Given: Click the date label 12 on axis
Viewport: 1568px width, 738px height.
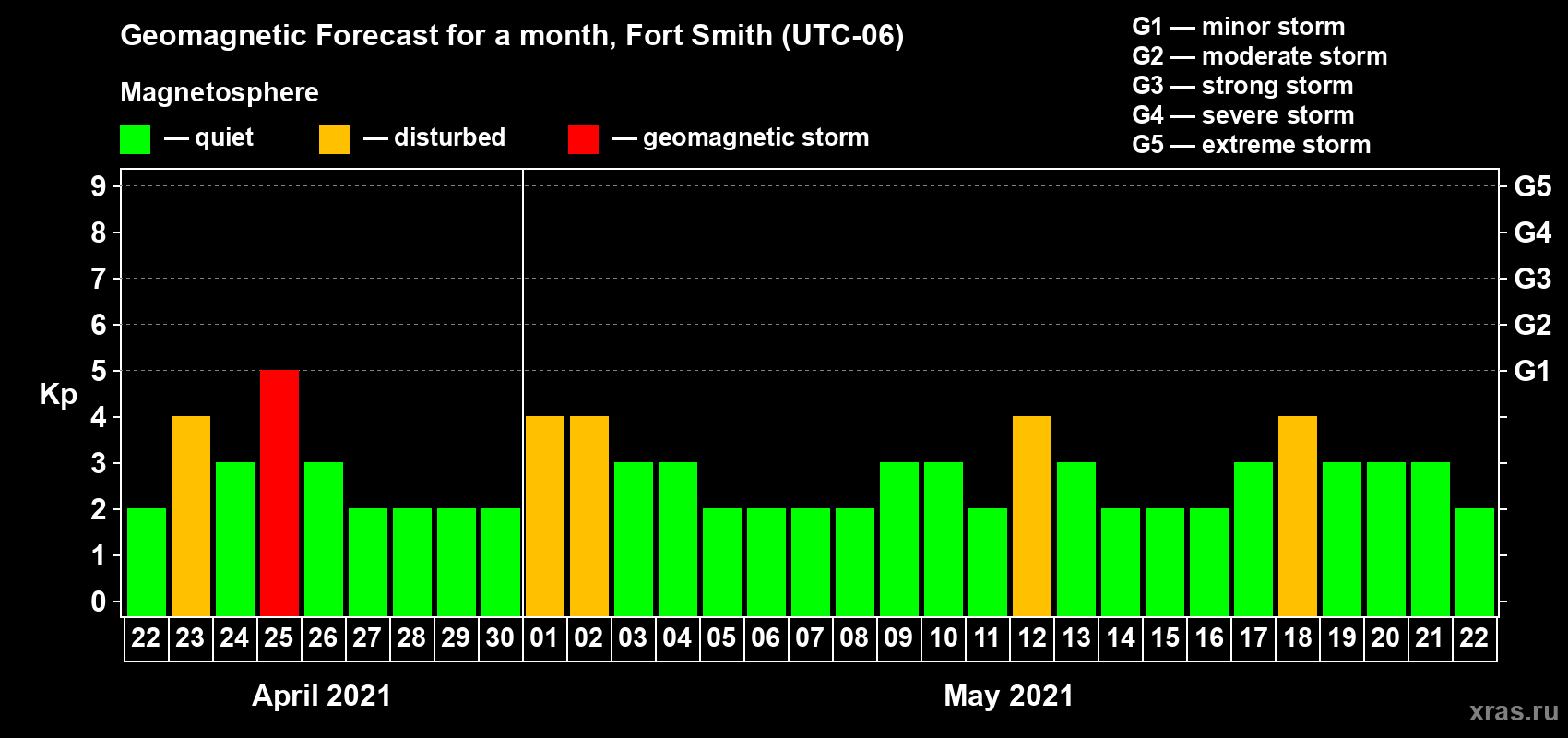Looking at the screenshot, I should click(x=1031, y=637).
